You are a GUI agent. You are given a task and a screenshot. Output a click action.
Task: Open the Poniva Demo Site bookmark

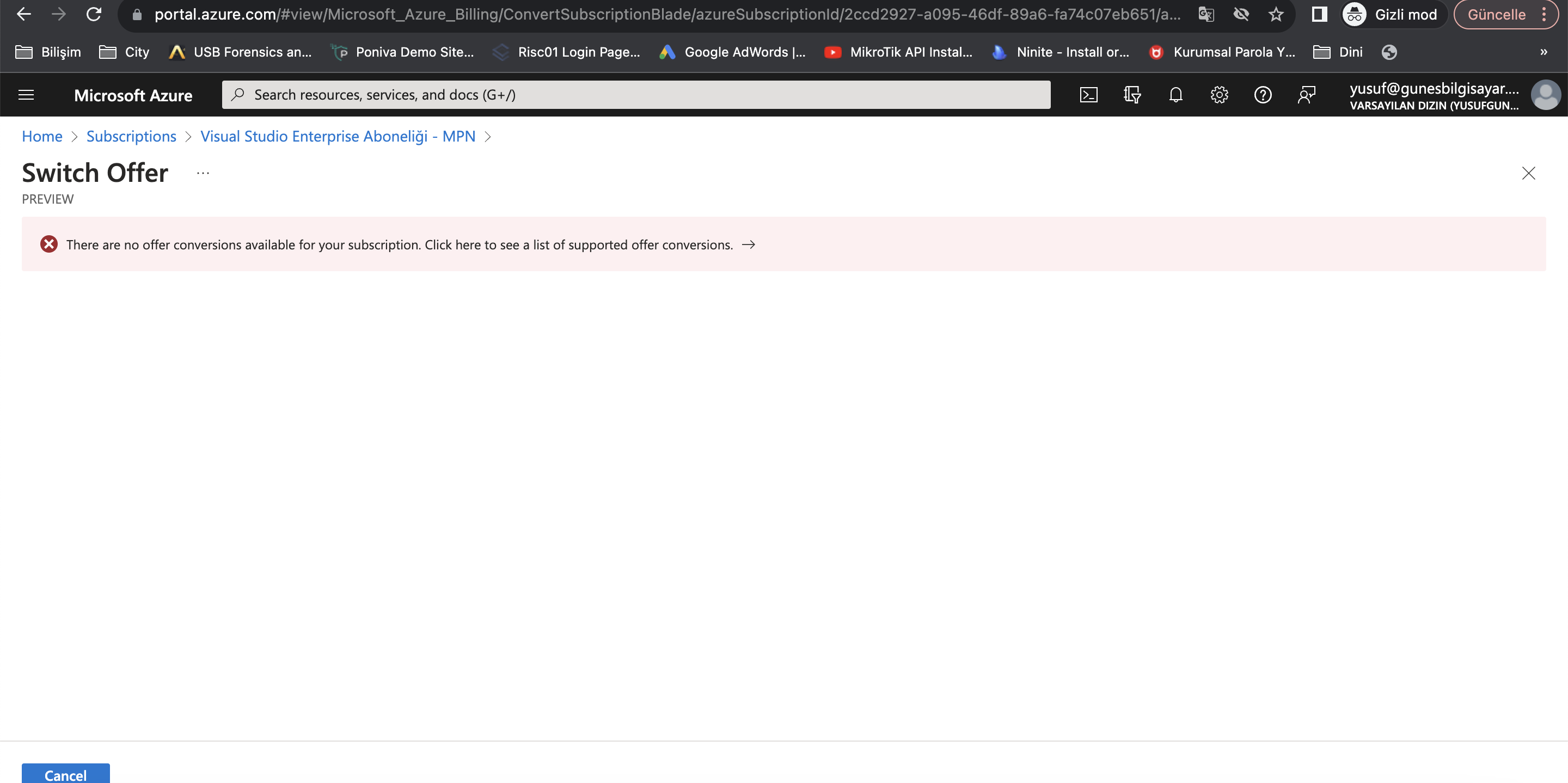point(402,52)
